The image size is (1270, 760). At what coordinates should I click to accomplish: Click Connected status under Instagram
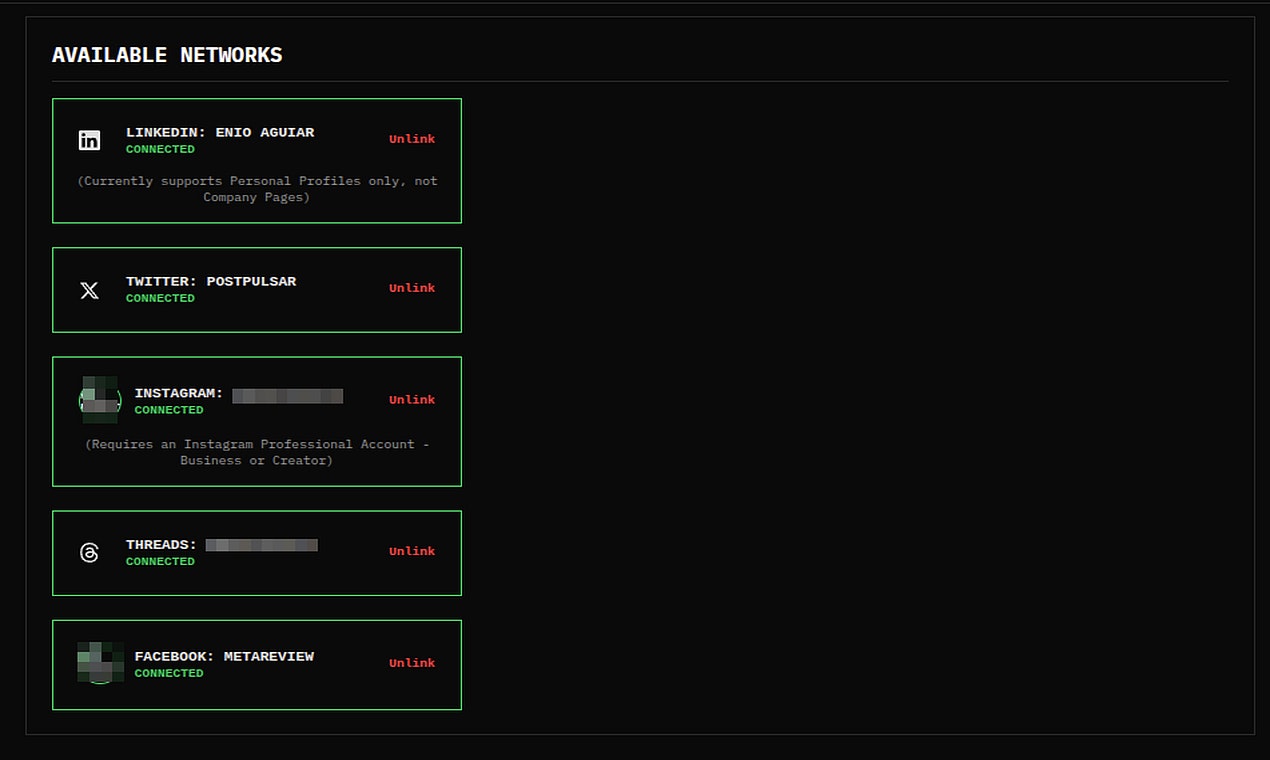(169, 410)
